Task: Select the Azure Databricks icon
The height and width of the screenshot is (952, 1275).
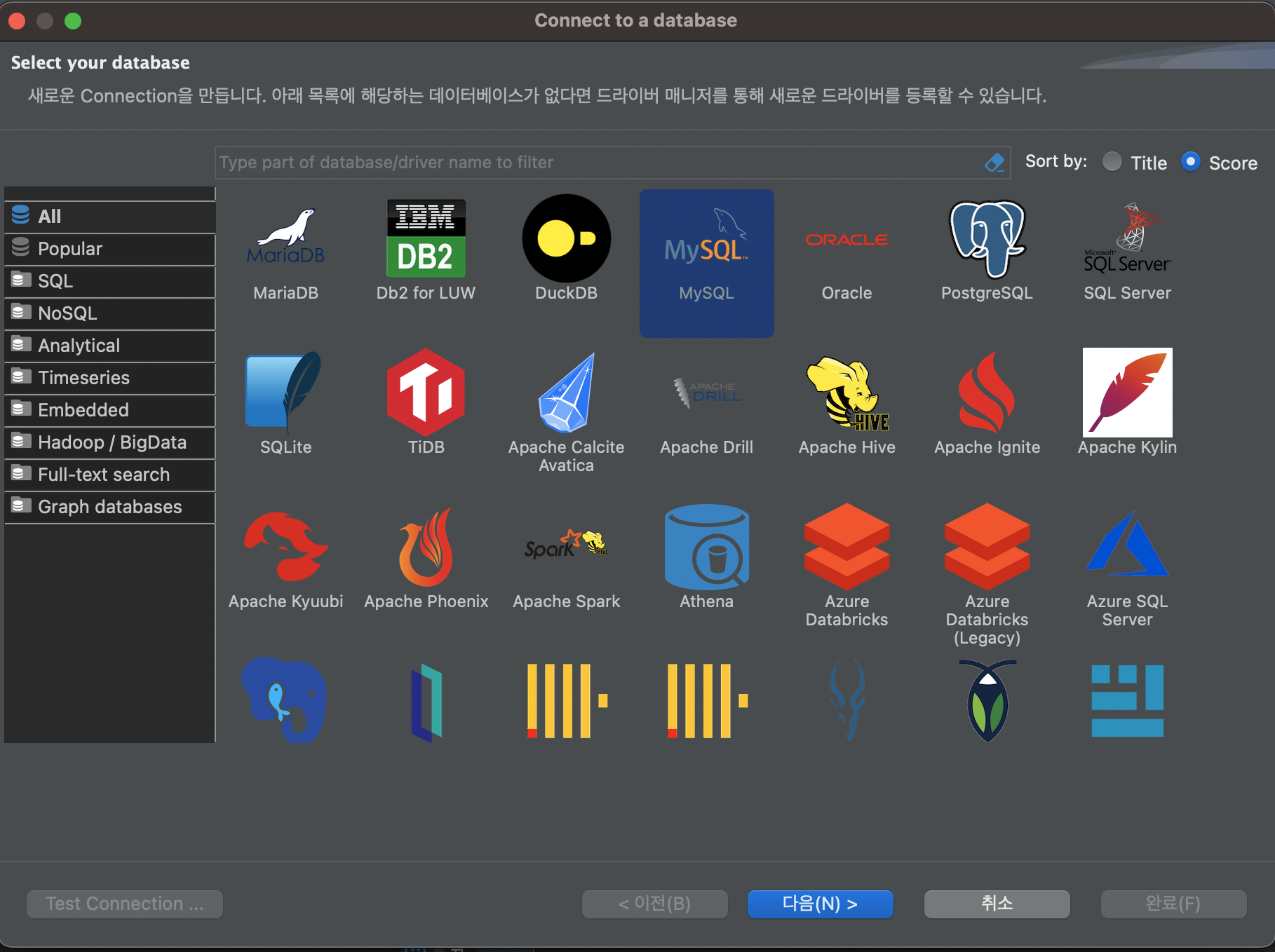Action: (x=846, y=547)
